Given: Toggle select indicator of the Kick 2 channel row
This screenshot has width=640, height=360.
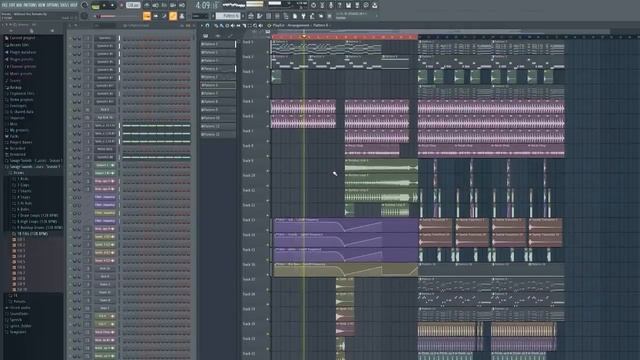Looking at the screenshot, I should (x=120, y=110).
